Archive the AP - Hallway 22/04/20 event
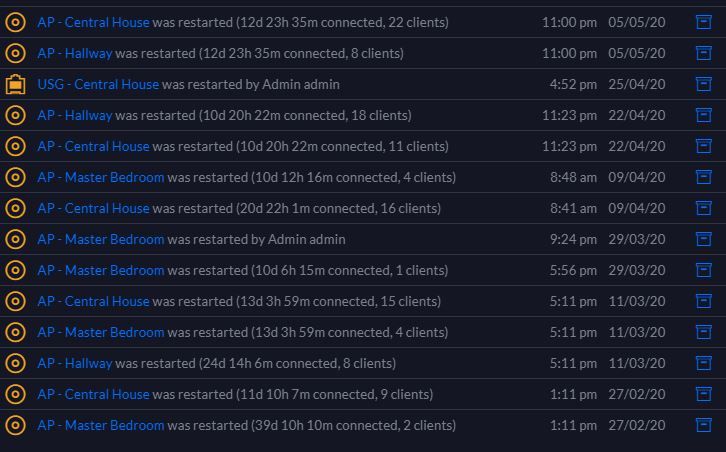Image resolution: width=726 pixels, height=452 pixels. pyautogui.click(x=704, y=115)
